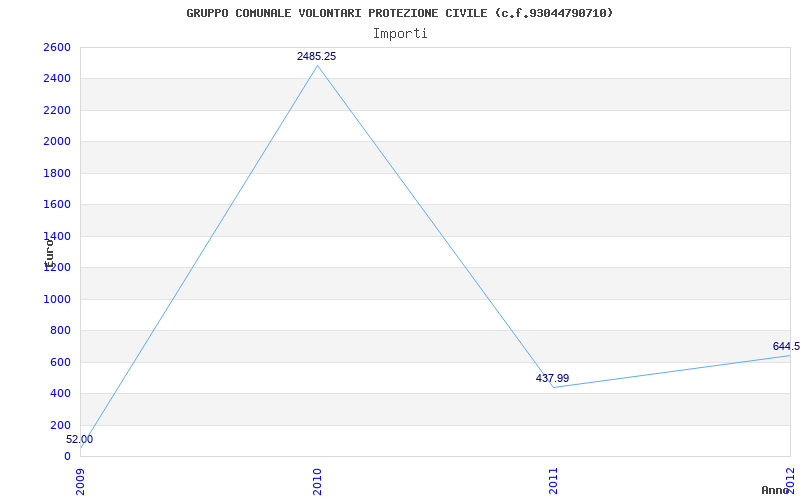Screen dimensions: 800x500
Task: Select the 2011 x-axis year label
Action: pyautogui.click(x=553, y=480)
